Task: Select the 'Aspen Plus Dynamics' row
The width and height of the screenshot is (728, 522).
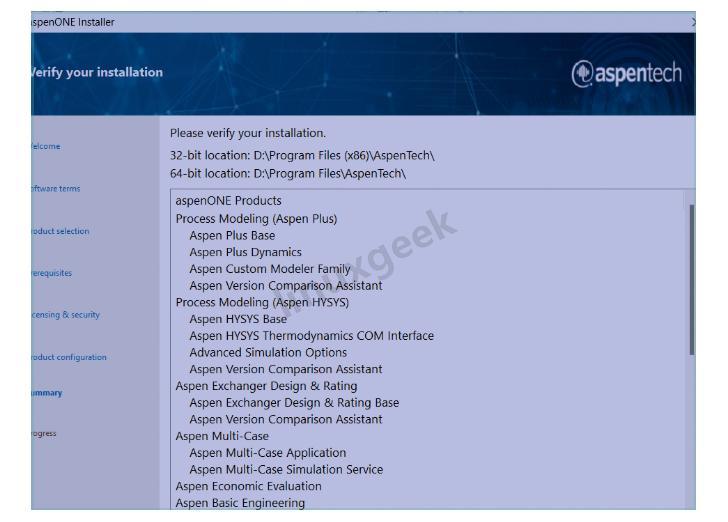Action: [x=246, y=252]
